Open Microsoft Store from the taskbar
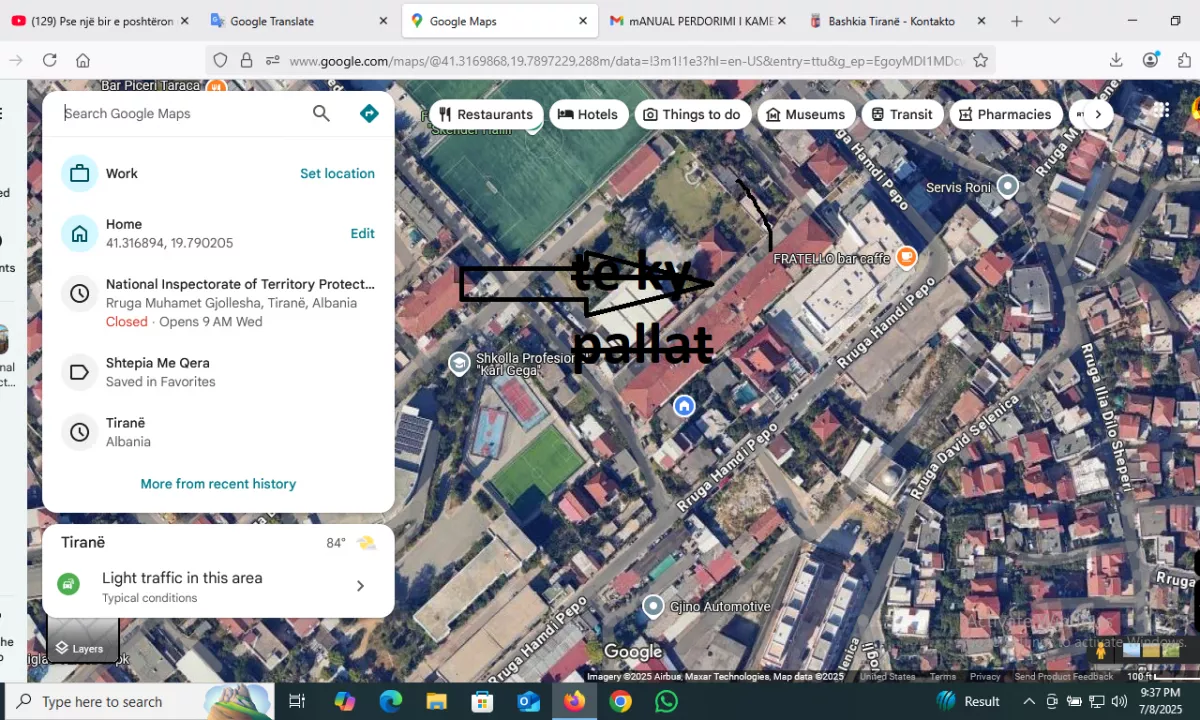This screenshot has height=720, width=1200. [x=482, y=701]
